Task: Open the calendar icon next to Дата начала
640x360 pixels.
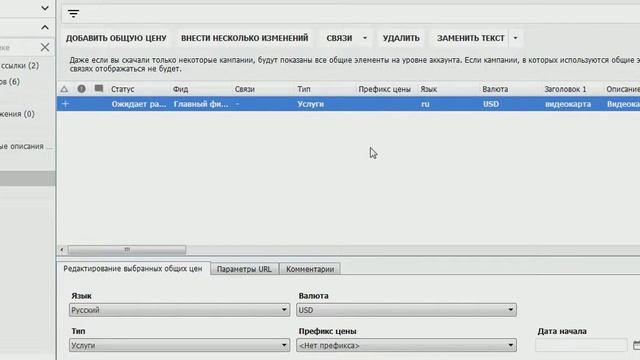Action: (636, 345)
